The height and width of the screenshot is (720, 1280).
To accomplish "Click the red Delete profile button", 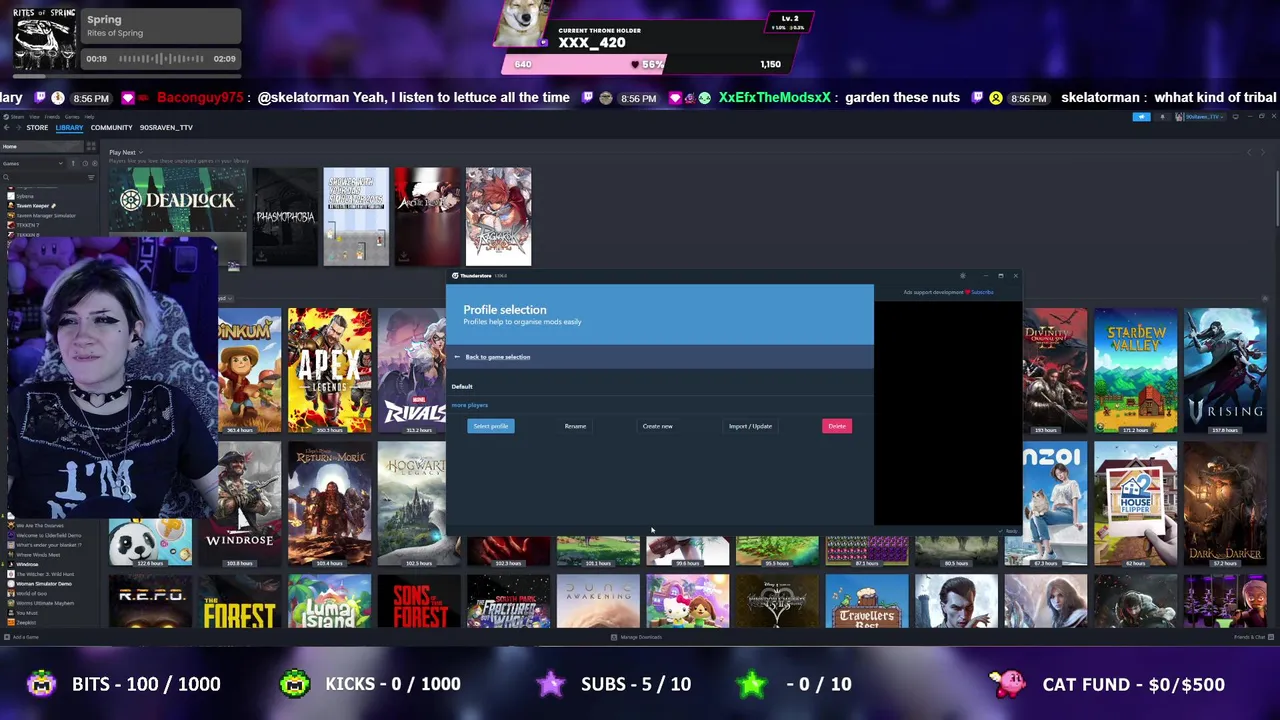I will tap(837, 426).
